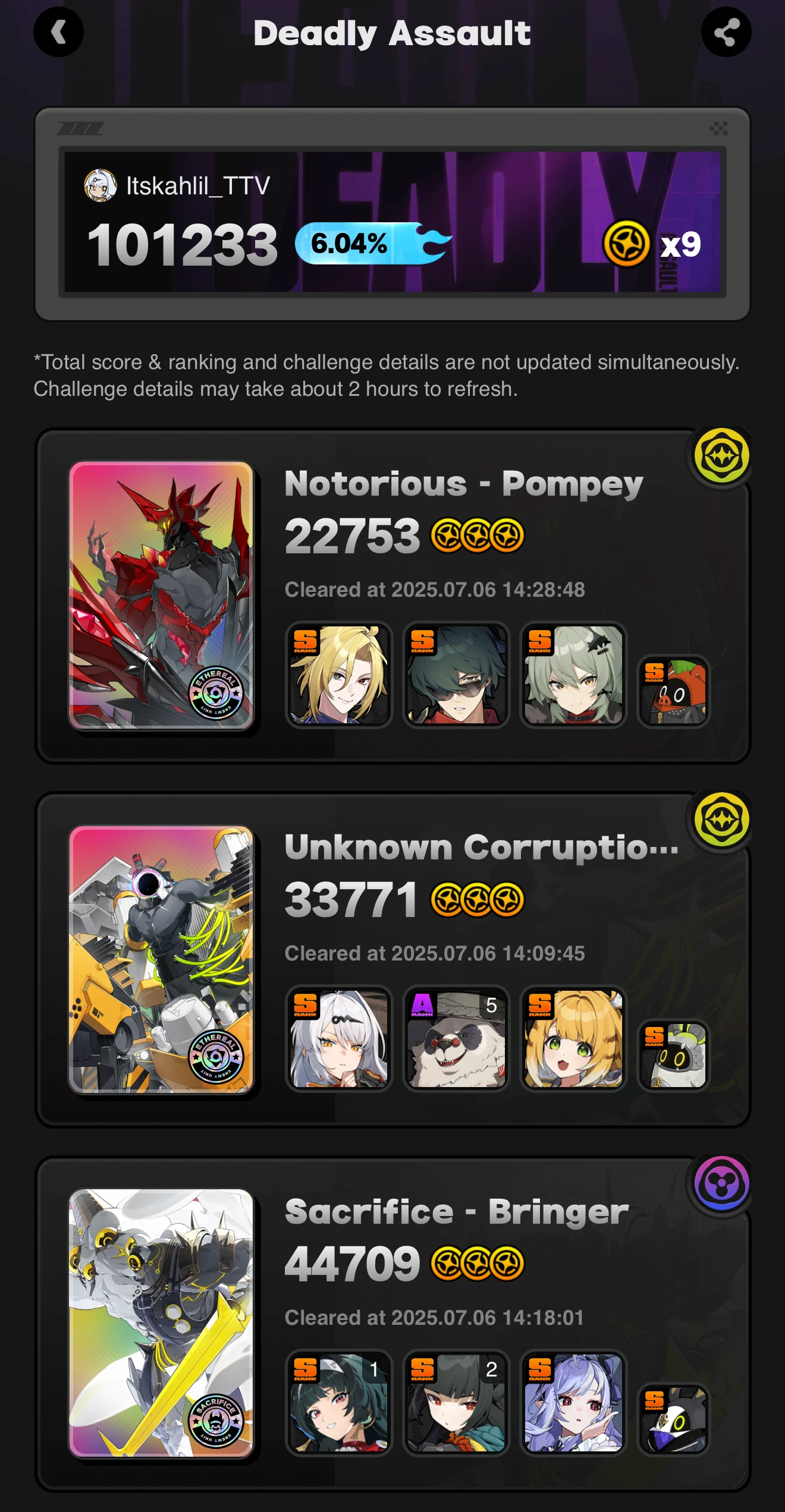Tap the pig bangboo in Pompey's team
Viewport: 785px width, 1512px height.
pos(674,691)
